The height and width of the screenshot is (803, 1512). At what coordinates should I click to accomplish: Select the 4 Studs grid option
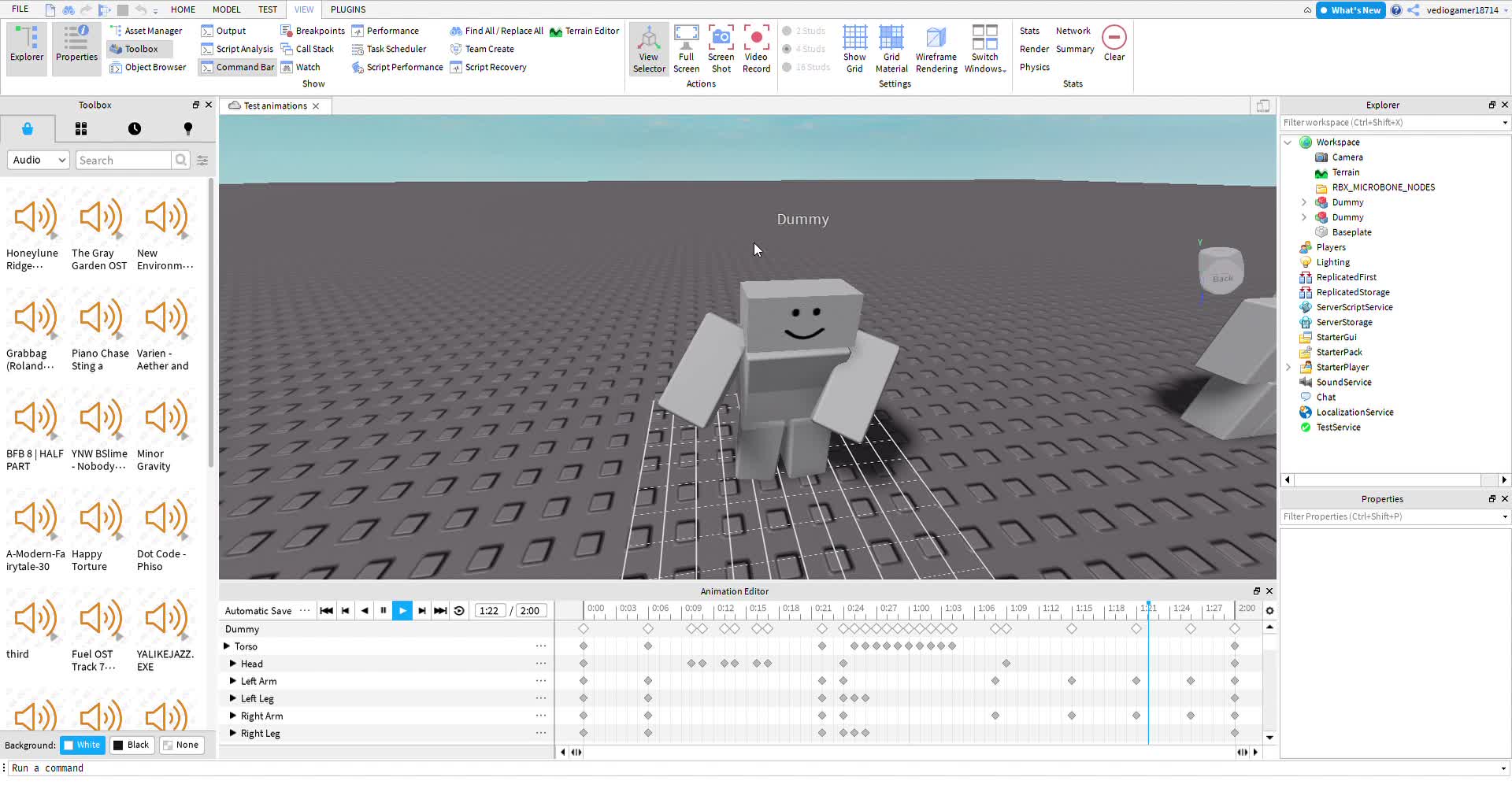(x=805, y=49)
